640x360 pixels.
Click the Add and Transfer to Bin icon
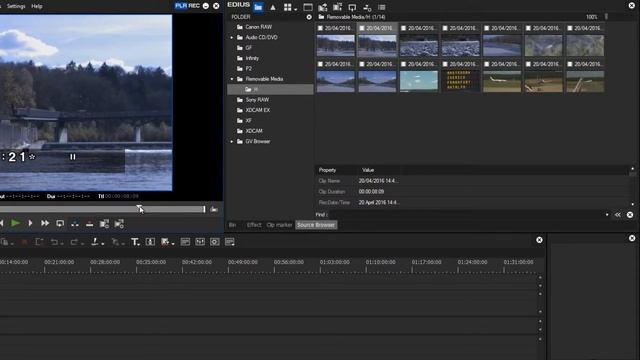(338, 7)
